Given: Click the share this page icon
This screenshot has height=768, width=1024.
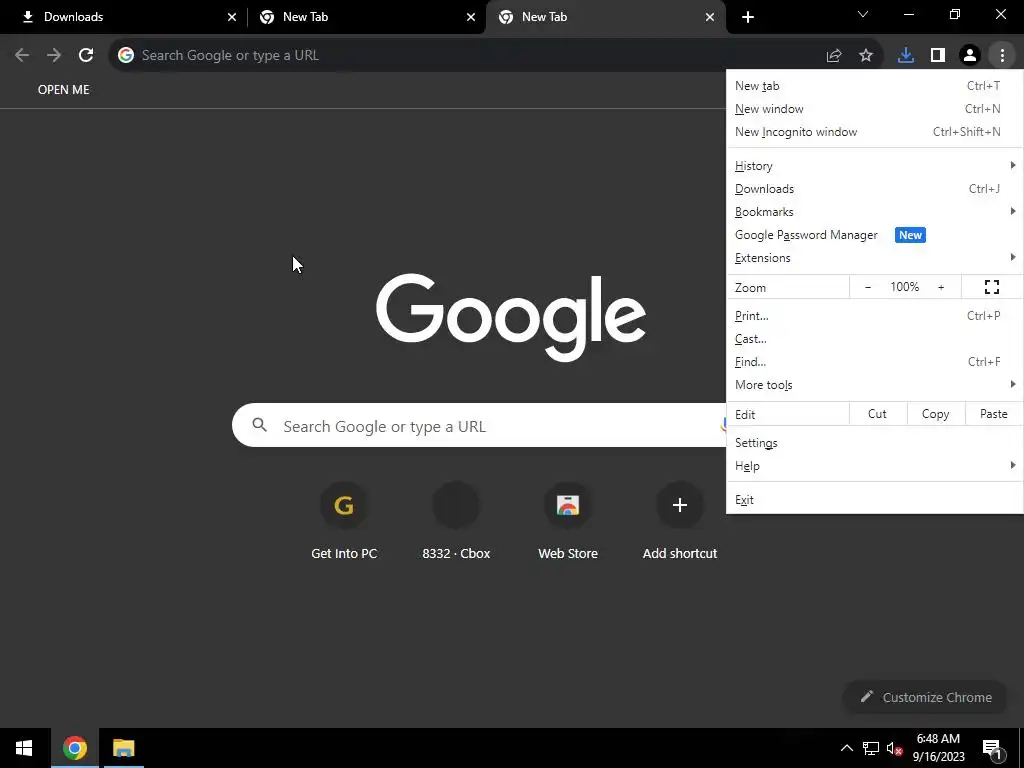Looking at the screenshot, I should [834, 56].
